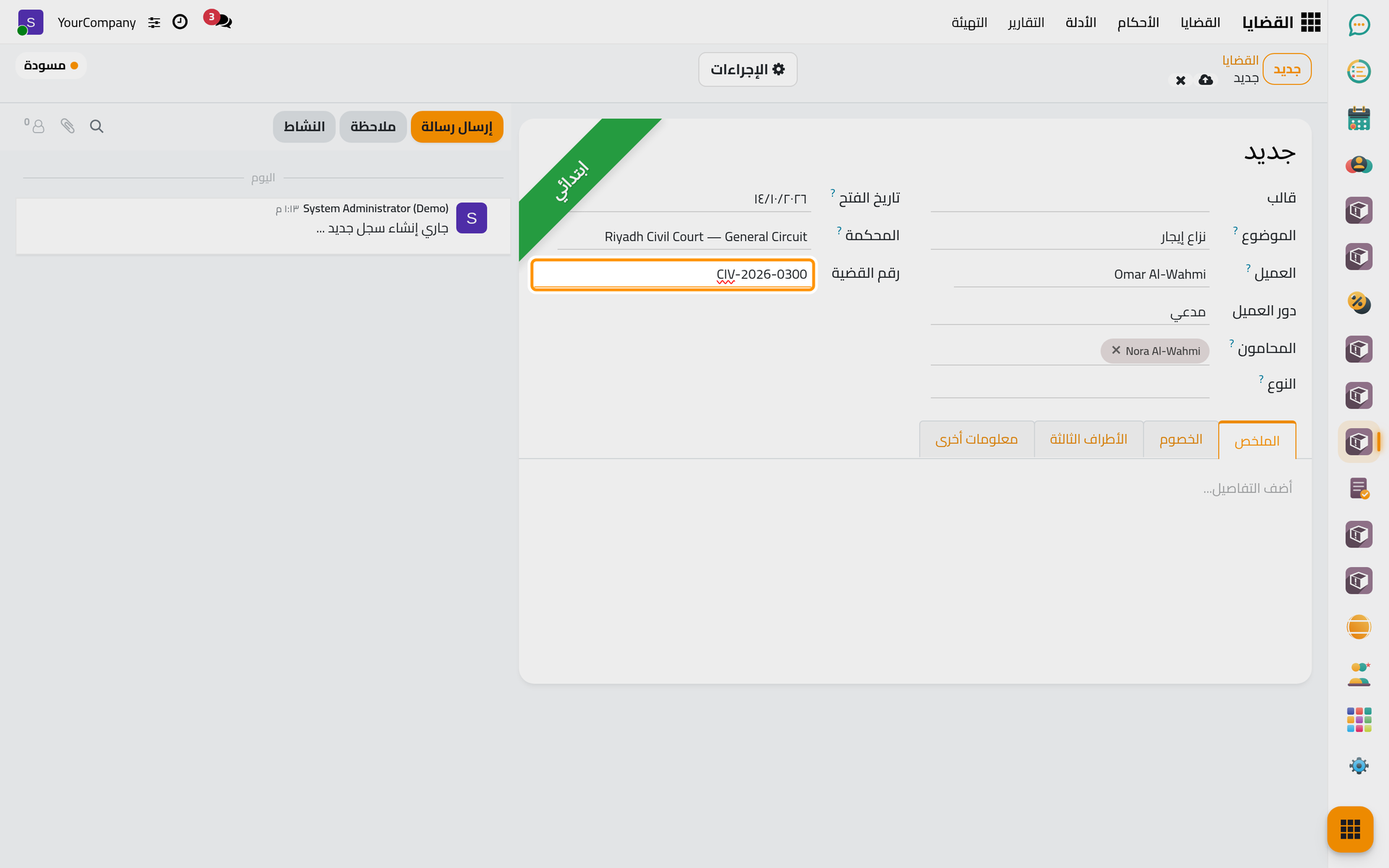This screenshot has width=1389, height=868.
Task: Switch to the الأطراف الثالثة tab
Action: pyautogui.click(x=1089, y=439)
